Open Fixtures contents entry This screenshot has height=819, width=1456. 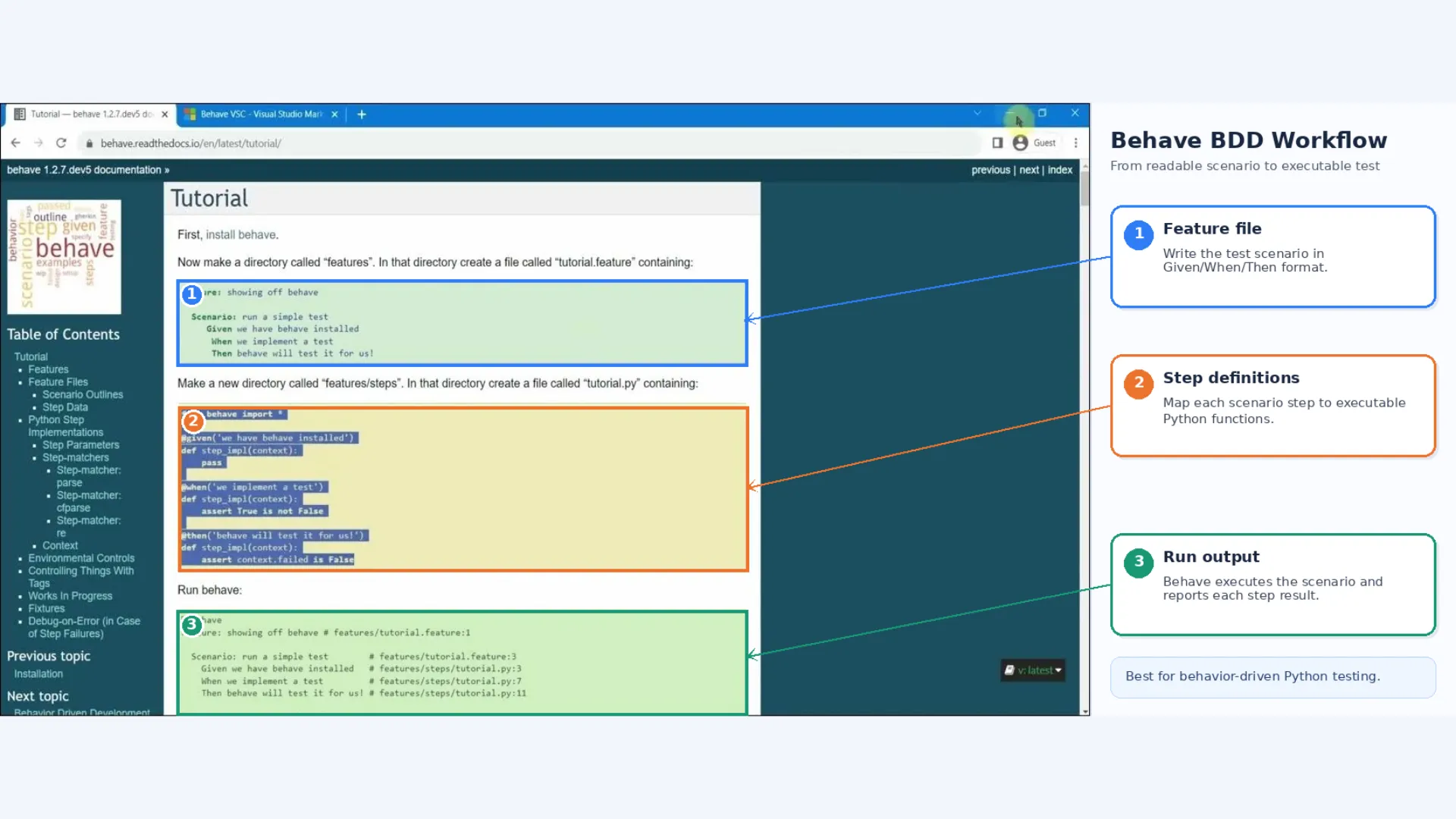pos(46,608)
